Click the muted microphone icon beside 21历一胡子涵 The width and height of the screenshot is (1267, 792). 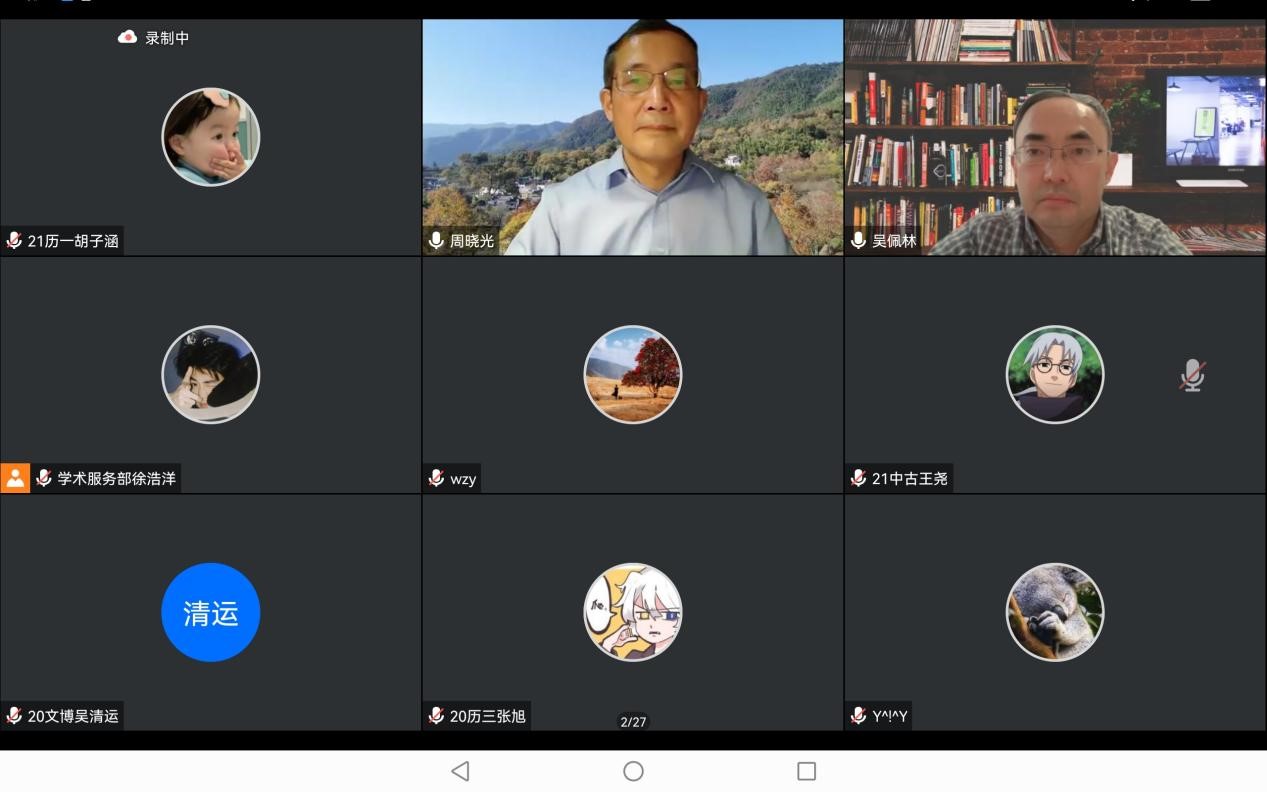click(x=14, y=241)
